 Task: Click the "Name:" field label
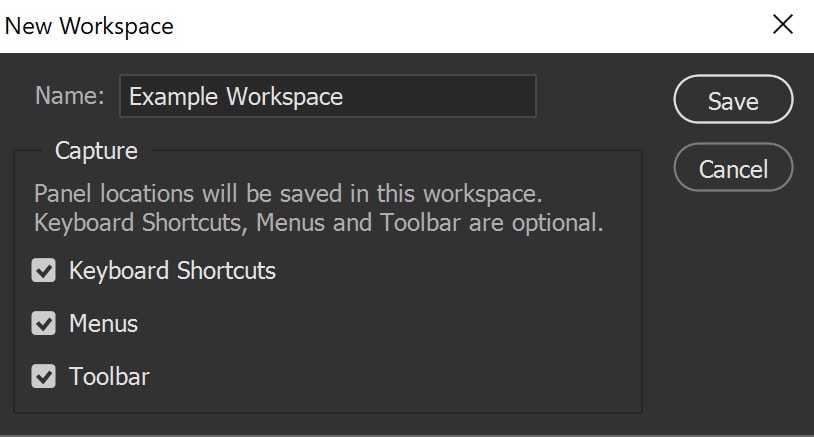click(69, 96)
